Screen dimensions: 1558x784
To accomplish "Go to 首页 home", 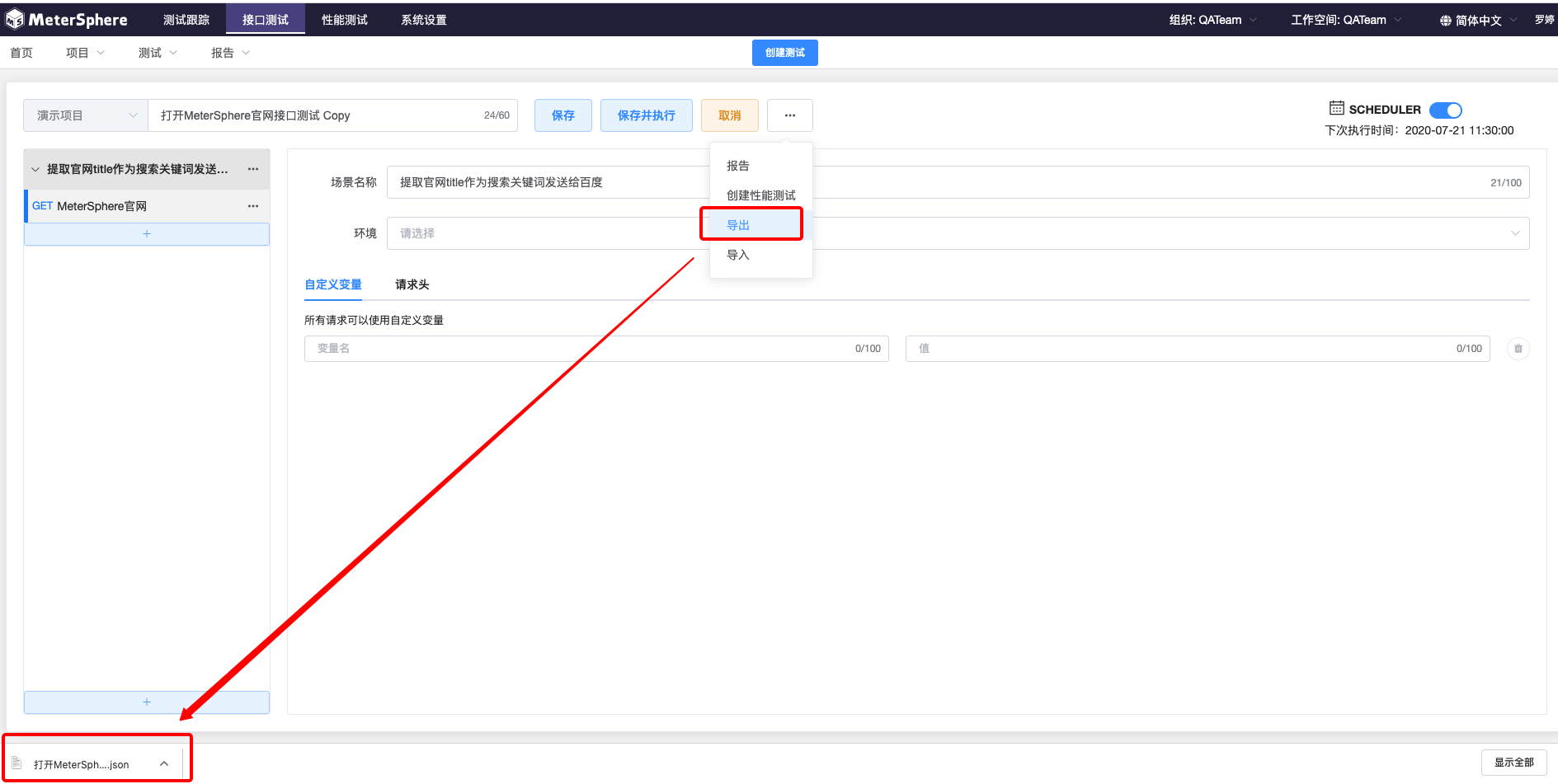I will 21,53.
